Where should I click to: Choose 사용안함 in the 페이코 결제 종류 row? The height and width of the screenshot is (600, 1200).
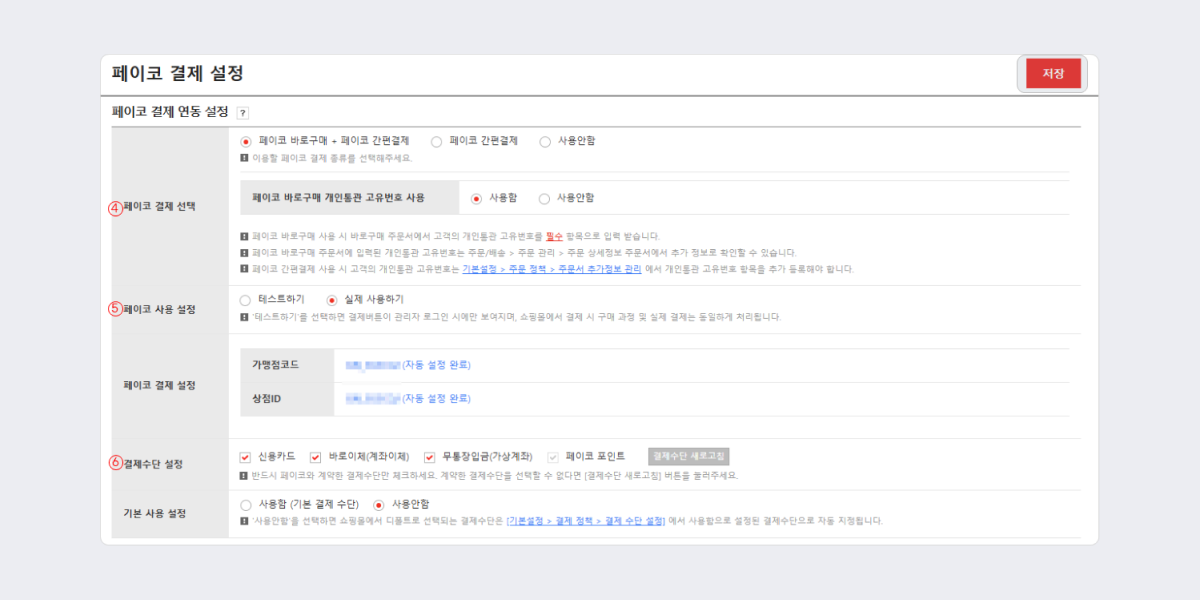point(545,141)
